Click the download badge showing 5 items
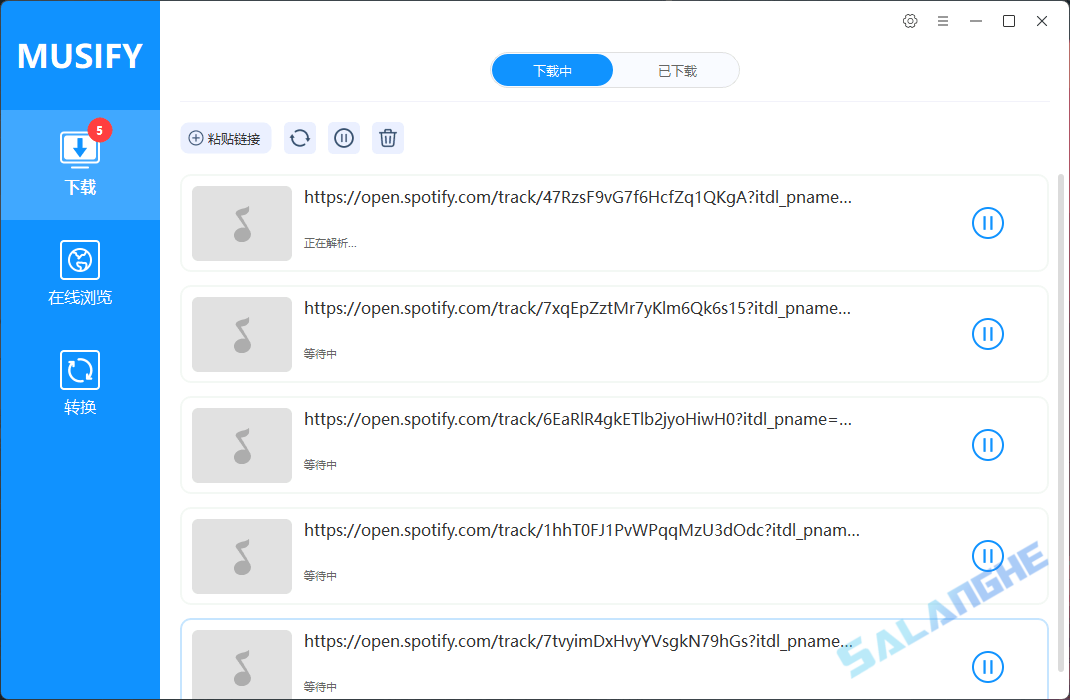Screen dimensions: 1070x700 (x=99, y=130)
